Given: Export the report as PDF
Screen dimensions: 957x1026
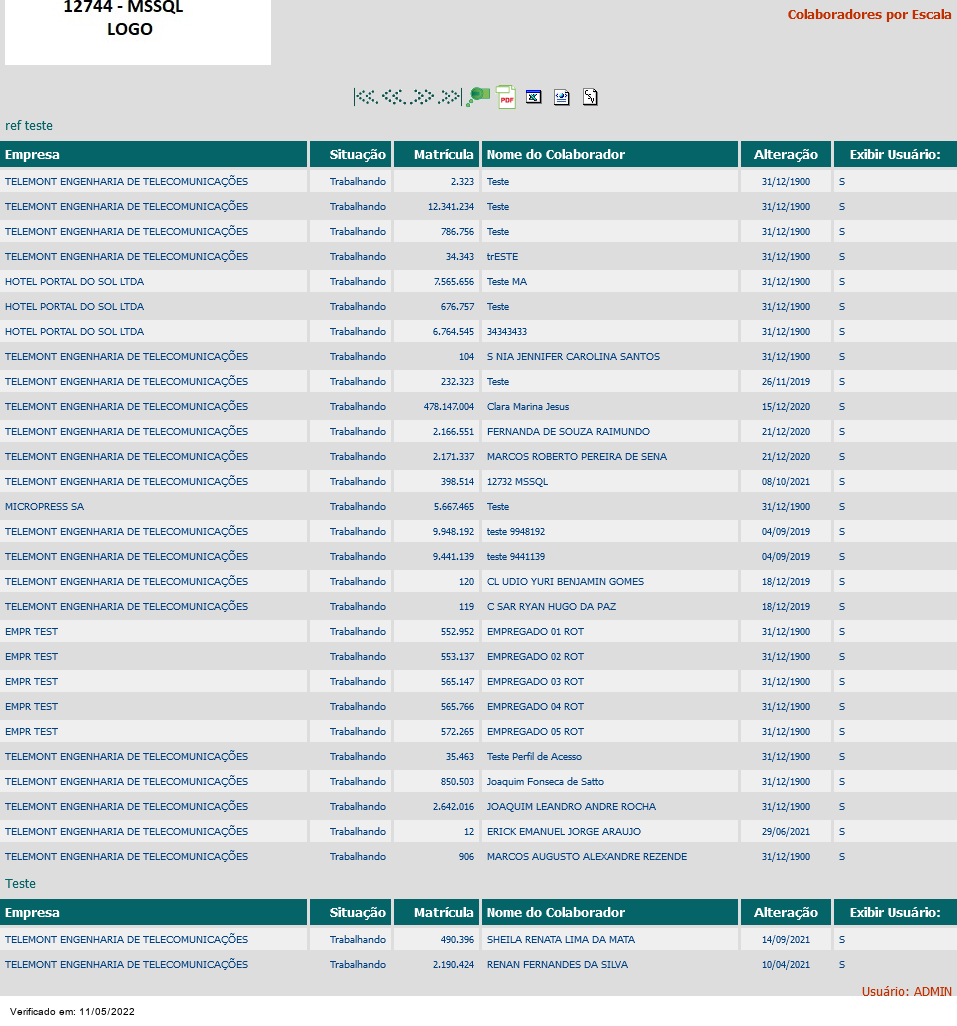Looking at the screenshot, I should (x=506, y=97).
